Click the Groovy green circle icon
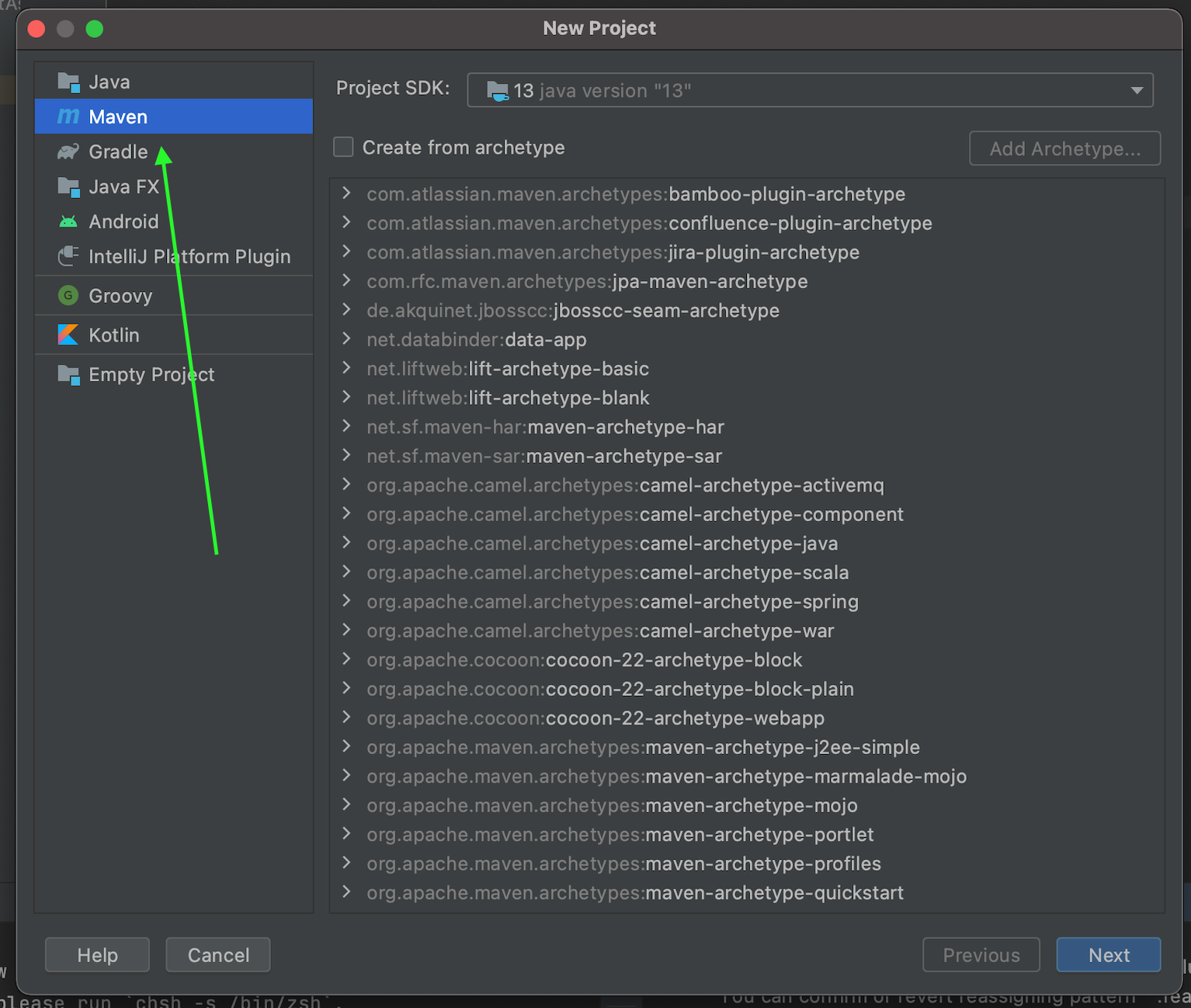 pos(68,295)
